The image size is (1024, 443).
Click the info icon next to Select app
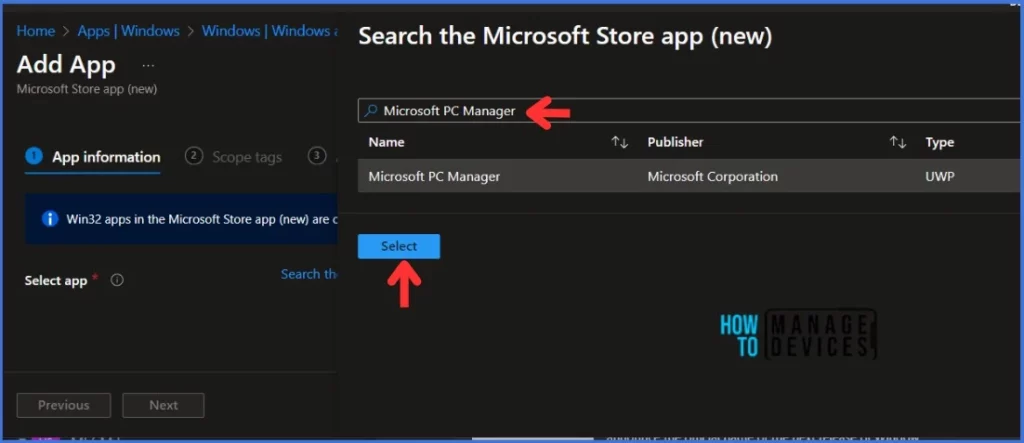(x=117, y=280)
